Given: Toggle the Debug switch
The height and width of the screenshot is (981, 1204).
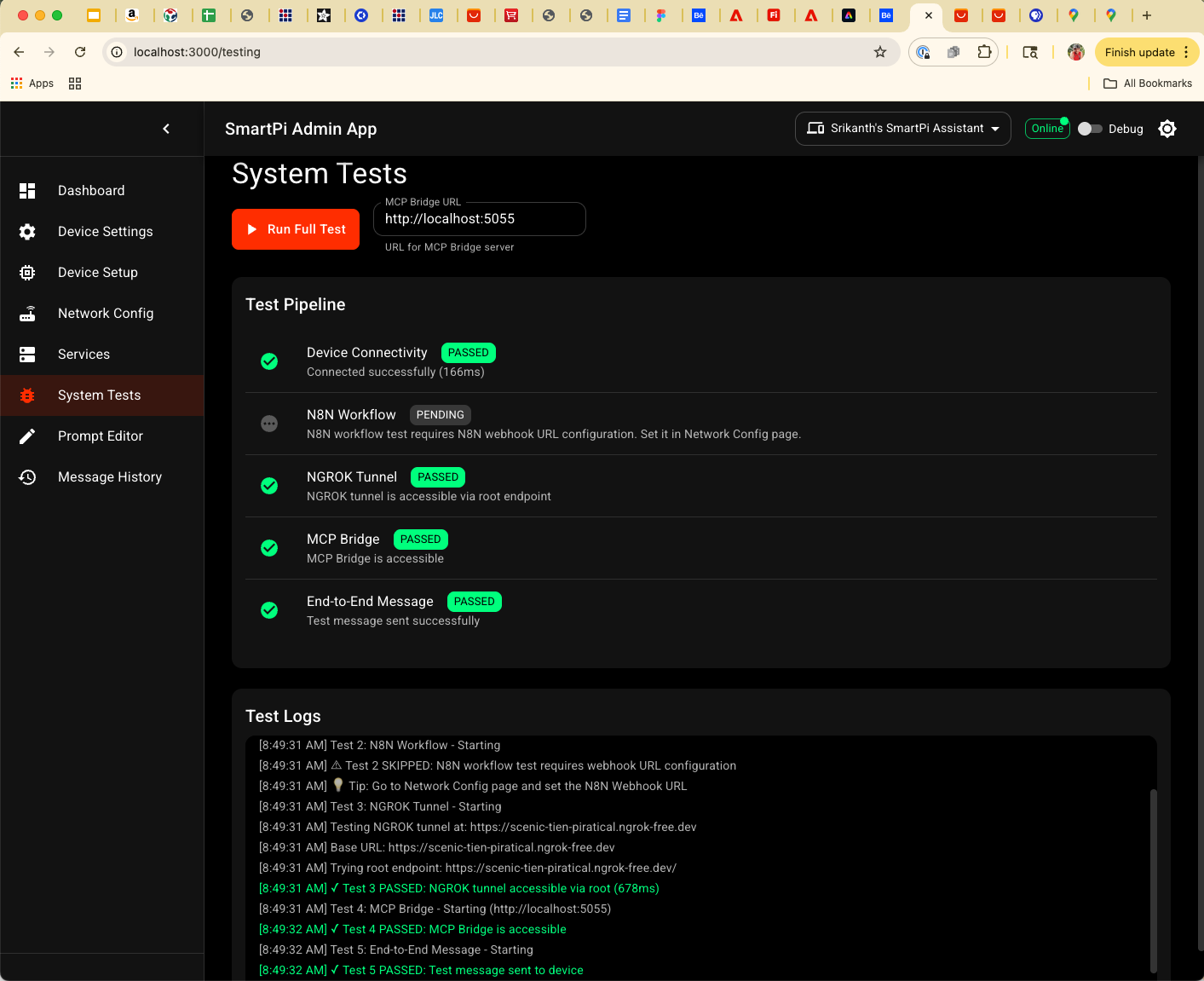Looking at the screenshot, I should (1090, 129).
